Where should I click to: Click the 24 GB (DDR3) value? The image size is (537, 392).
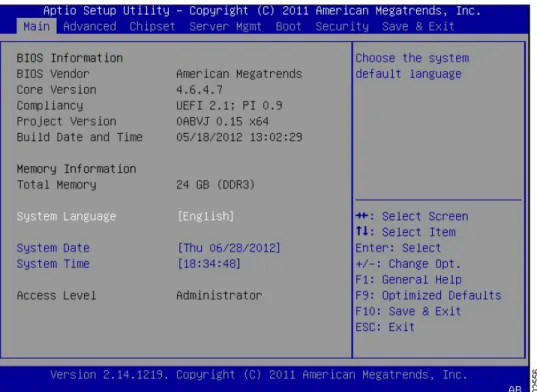(x=216, y=185)
